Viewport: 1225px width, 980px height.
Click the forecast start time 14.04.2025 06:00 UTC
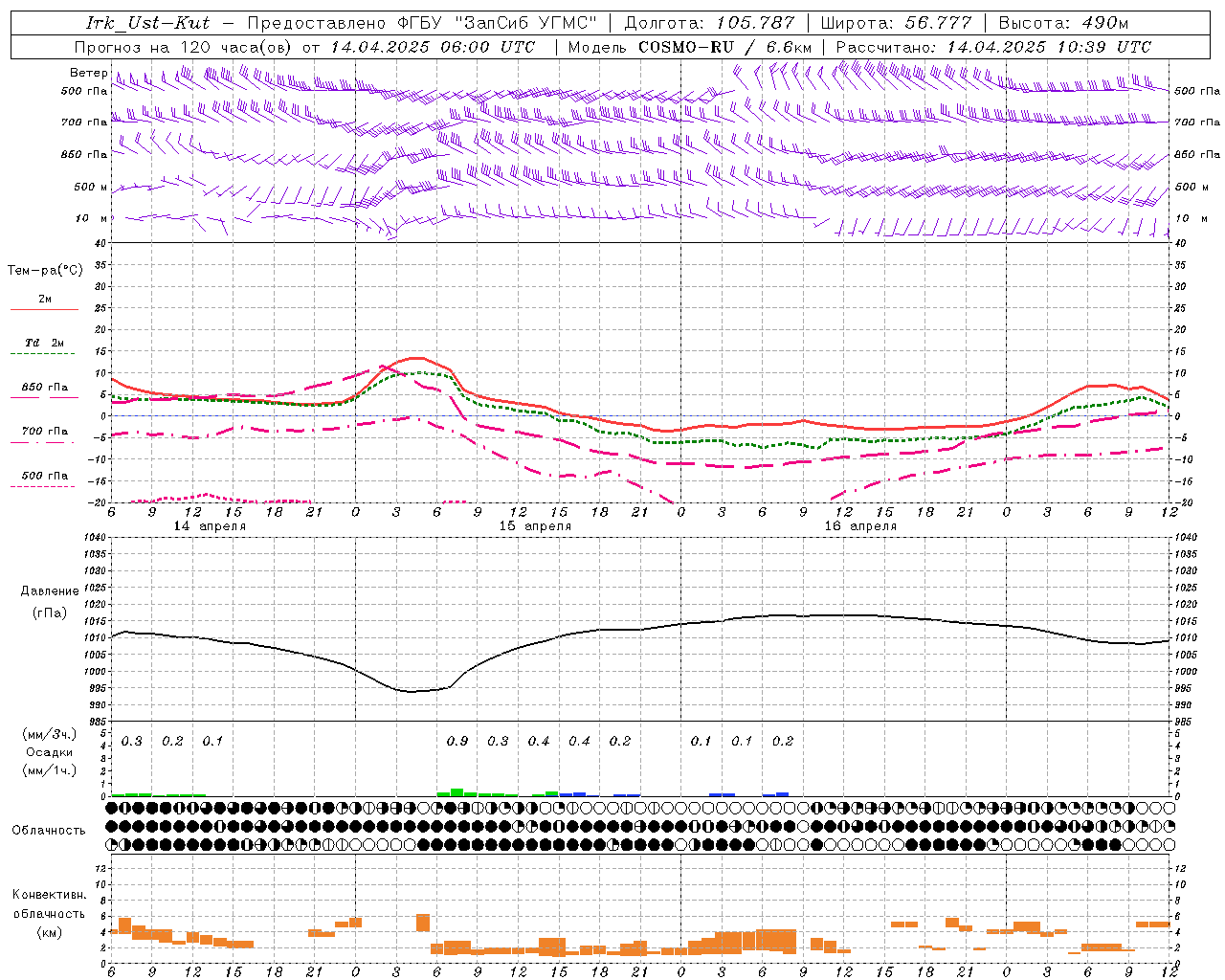[x=433, y=47]
